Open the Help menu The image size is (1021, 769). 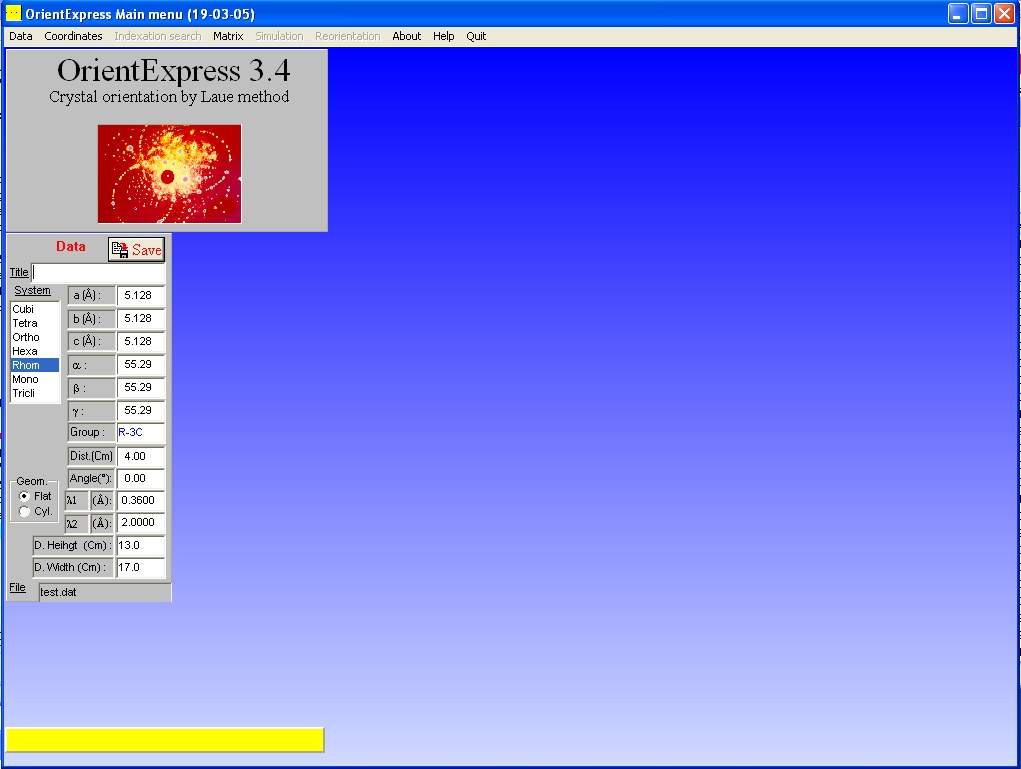click(x=443, y=36)
